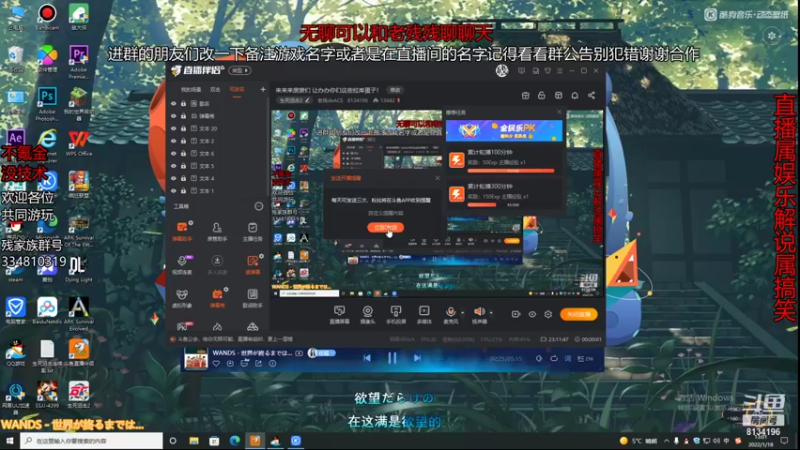Open the 虚拟形象 virtual avatar tool

(x=182, y=298)
